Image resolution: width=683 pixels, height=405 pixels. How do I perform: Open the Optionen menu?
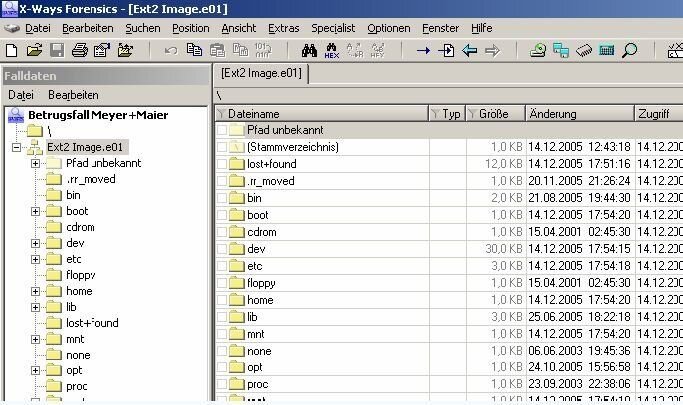pos(389,28)
